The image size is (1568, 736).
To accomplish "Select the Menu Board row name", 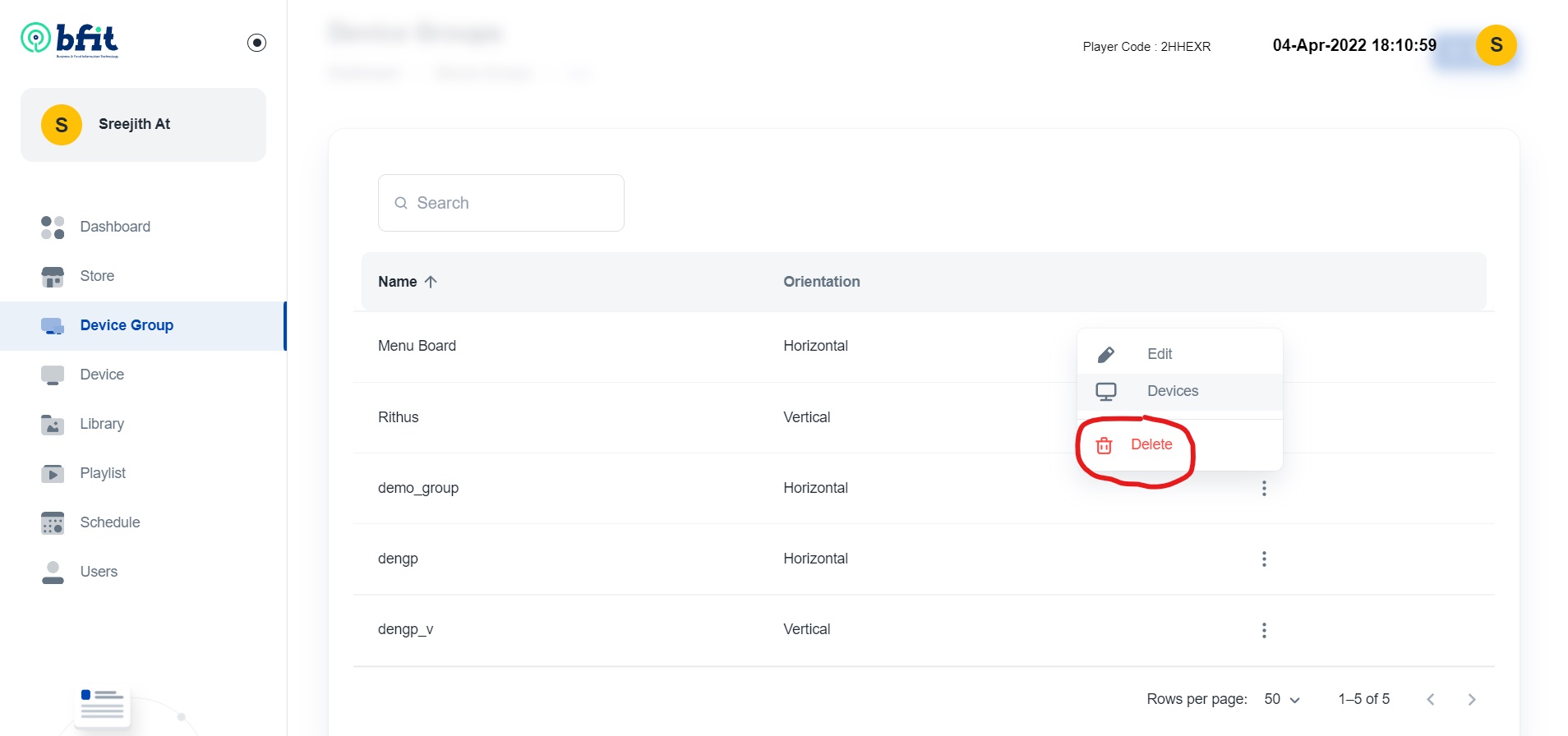I will [417, 346].
